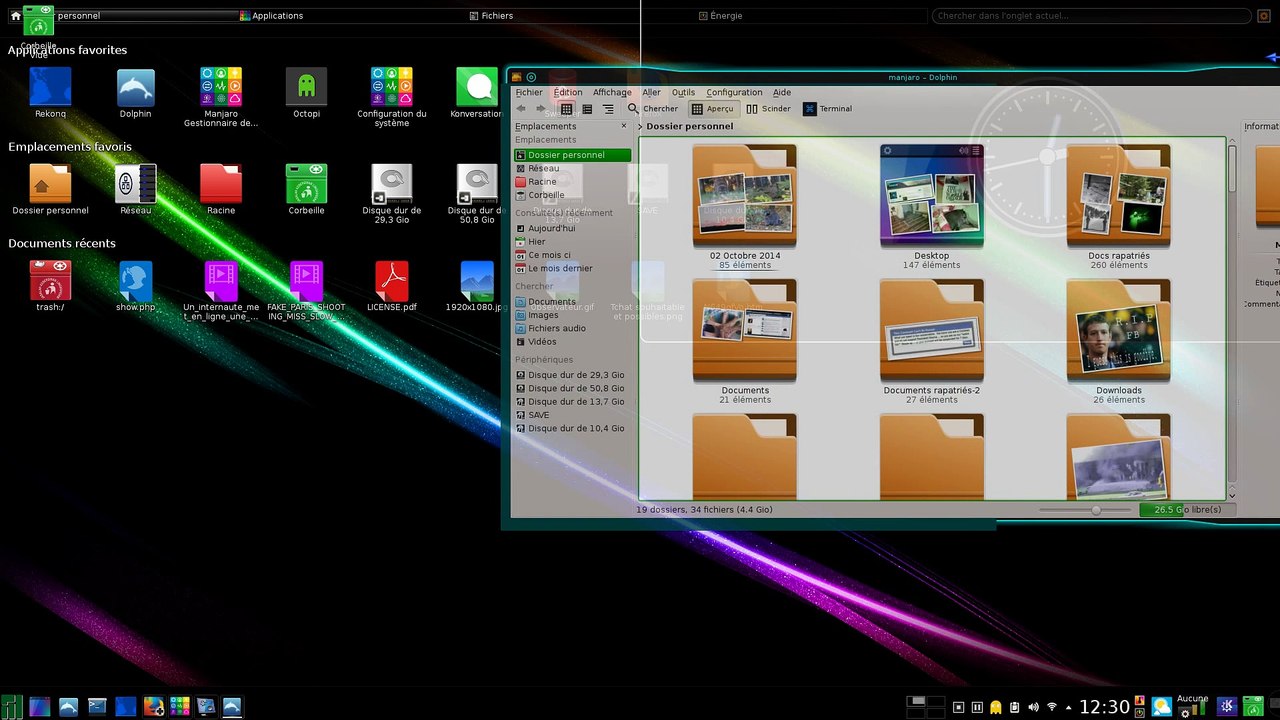The image size is (1280, 720).
Task: Open recent document show.php
Action: coord(135,286)
